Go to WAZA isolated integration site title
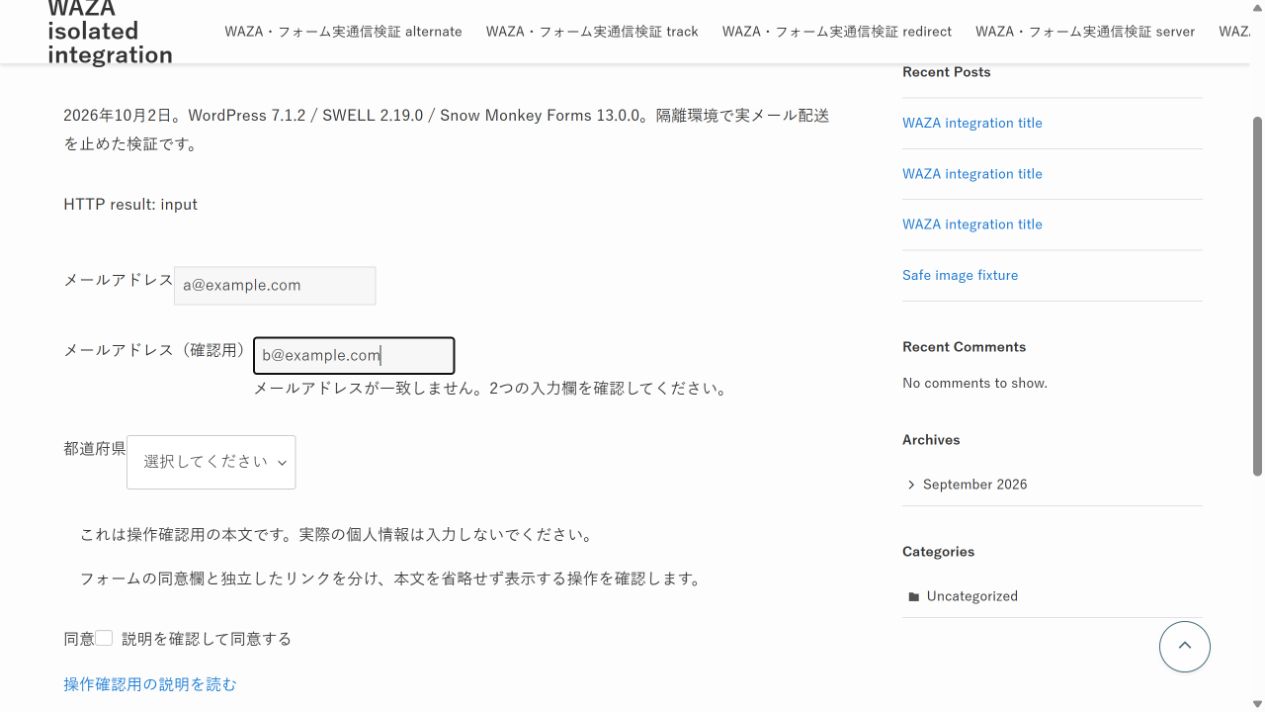Screen dimensions: 1265x712 point(109,32)
